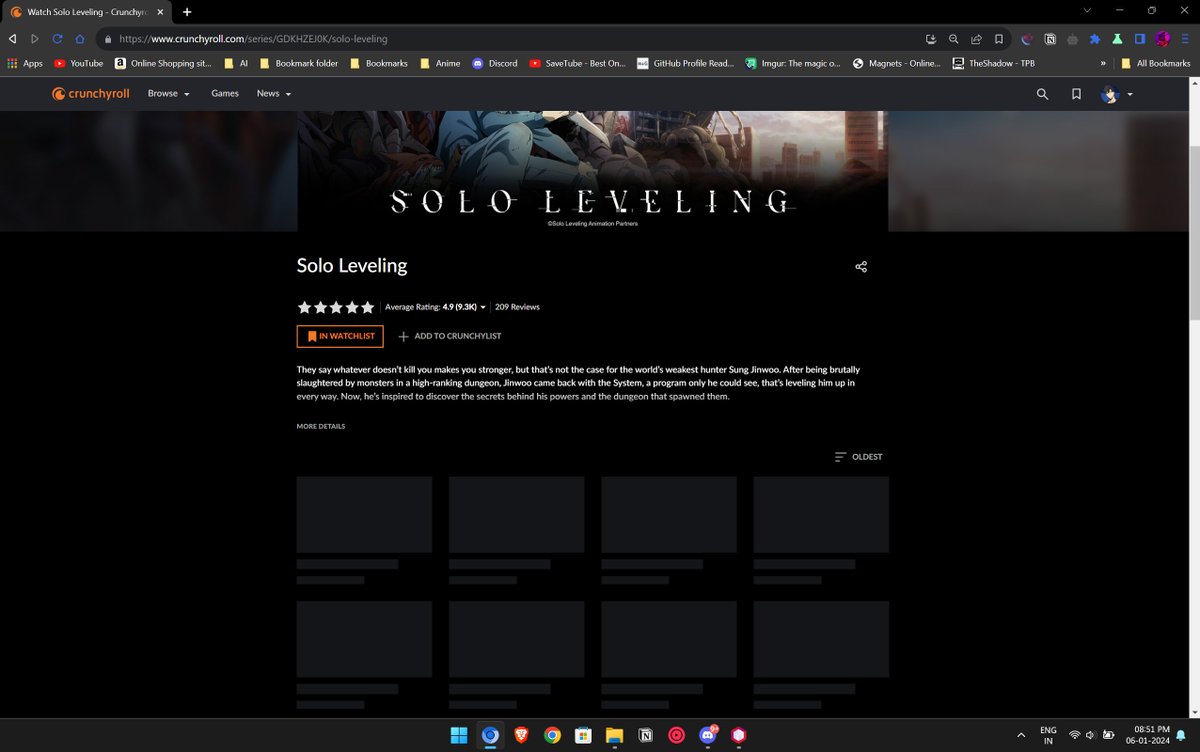Select the Watch Solo Leveling tab
Viewport: 1200px width, 752px height.
pos(88,11)
